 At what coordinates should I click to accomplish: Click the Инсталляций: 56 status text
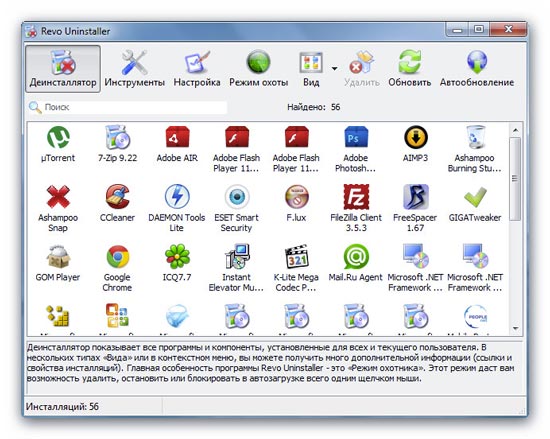[62, 407]
